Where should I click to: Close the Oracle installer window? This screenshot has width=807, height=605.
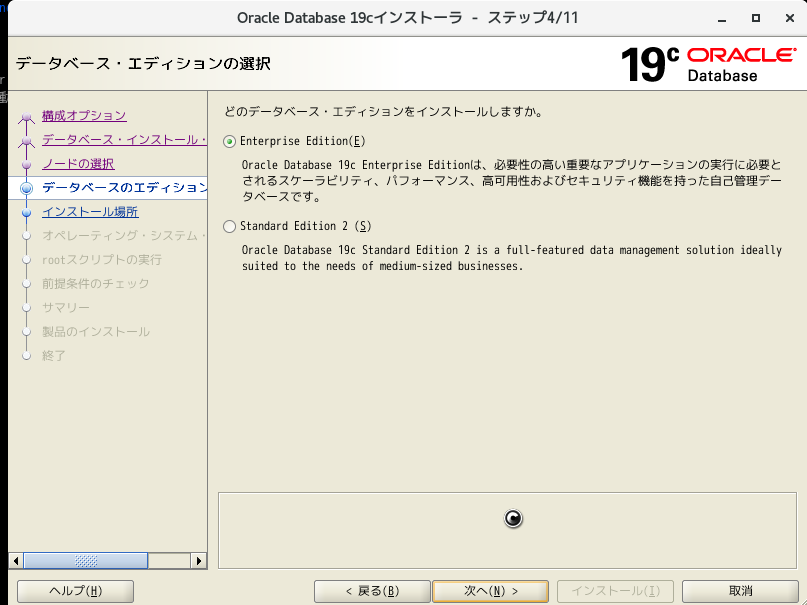(790, 18)
